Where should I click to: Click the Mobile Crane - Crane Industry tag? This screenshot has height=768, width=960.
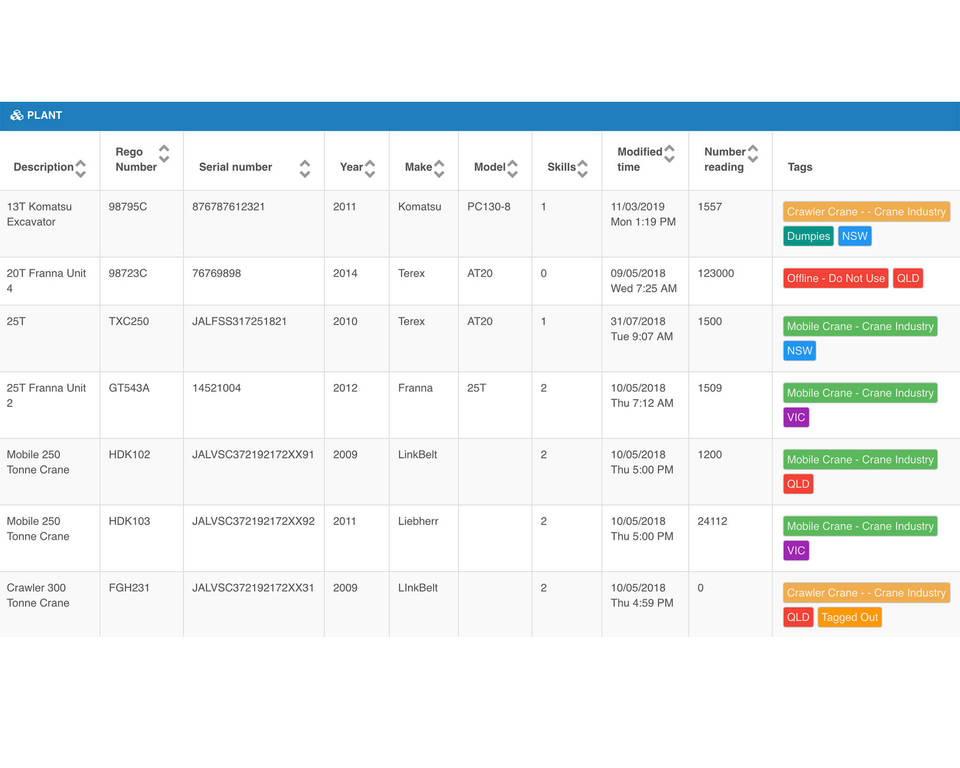coord(860,326)
